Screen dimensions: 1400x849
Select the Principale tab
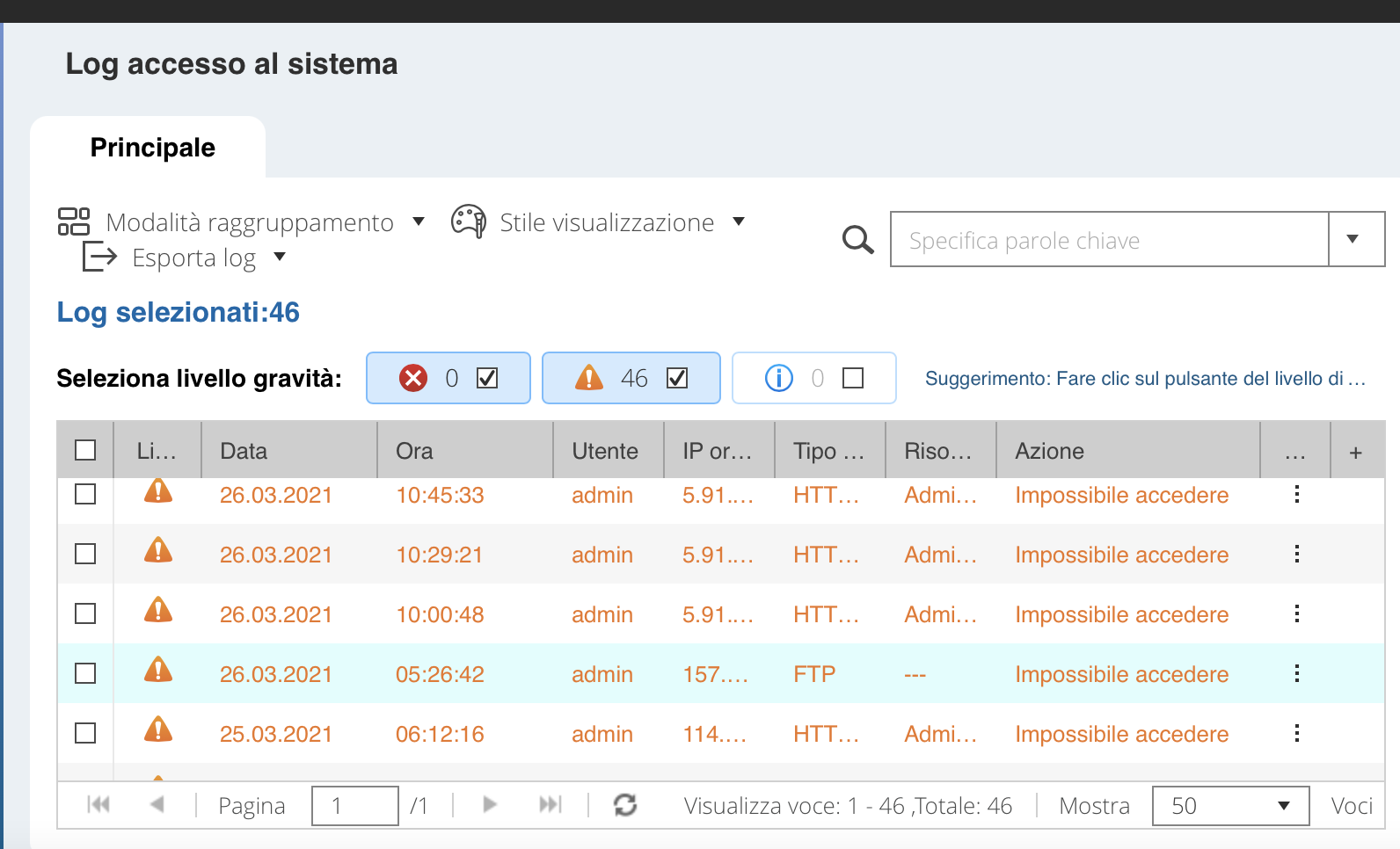[x=152, y=148]
